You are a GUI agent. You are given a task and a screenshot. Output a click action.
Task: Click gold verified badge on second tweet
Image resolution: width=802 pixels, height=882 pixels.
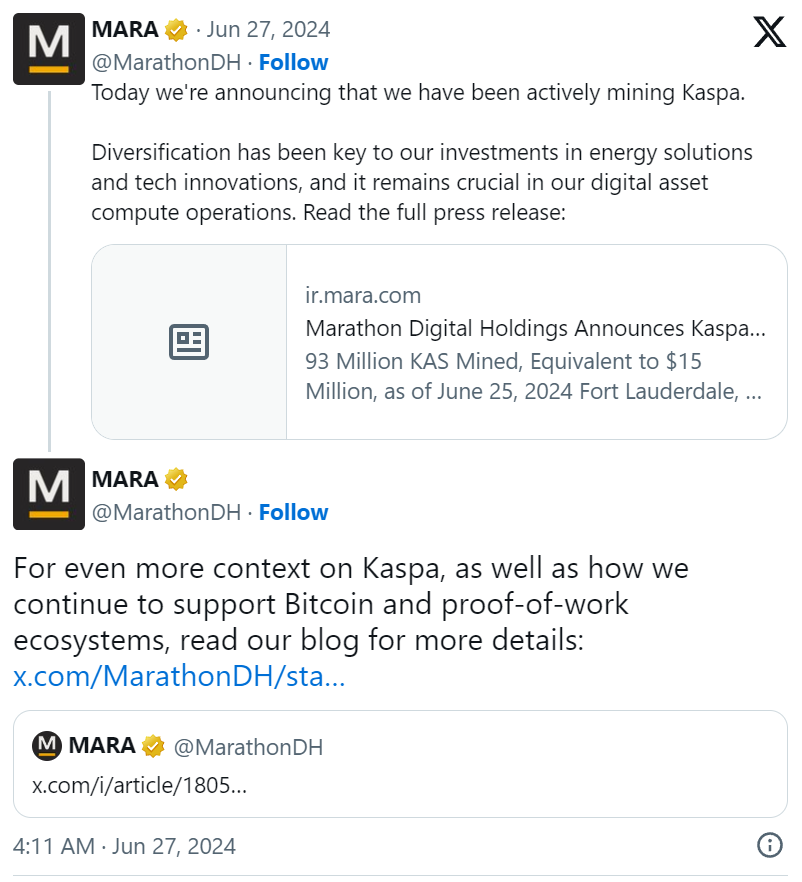point(177,480)
